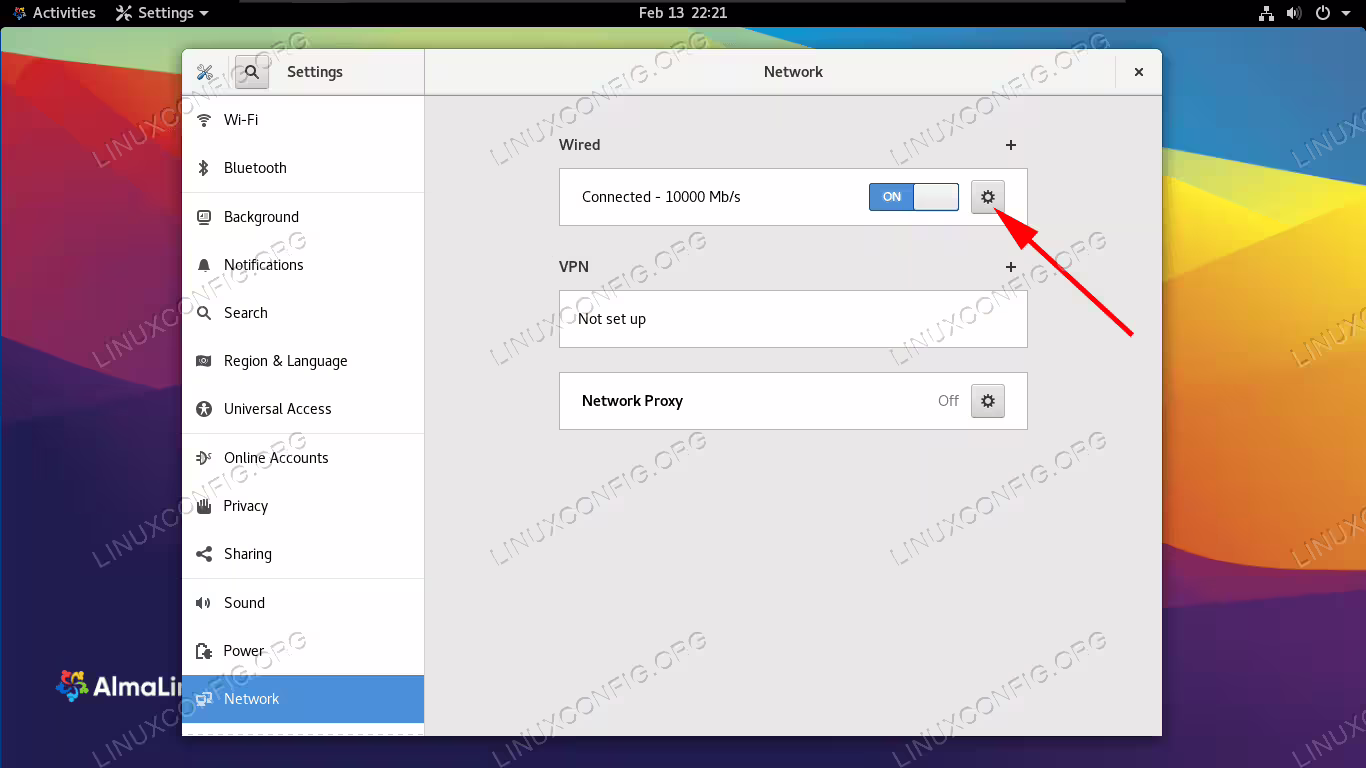The image size is (1366, 768).
Task: Click the VPN section heading
Action: (574, 267)
